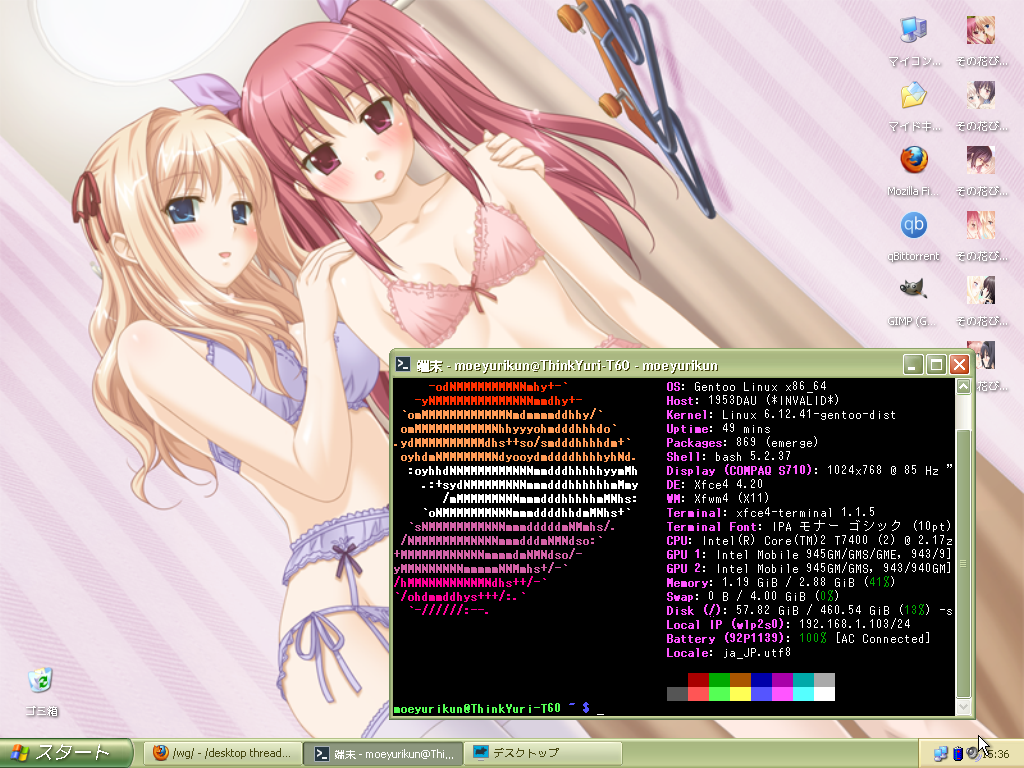Screen dimensions: 1024x768
Task: Click the 'Locale: ja_JP.utf8' line
Action: [x=728, y=652]
